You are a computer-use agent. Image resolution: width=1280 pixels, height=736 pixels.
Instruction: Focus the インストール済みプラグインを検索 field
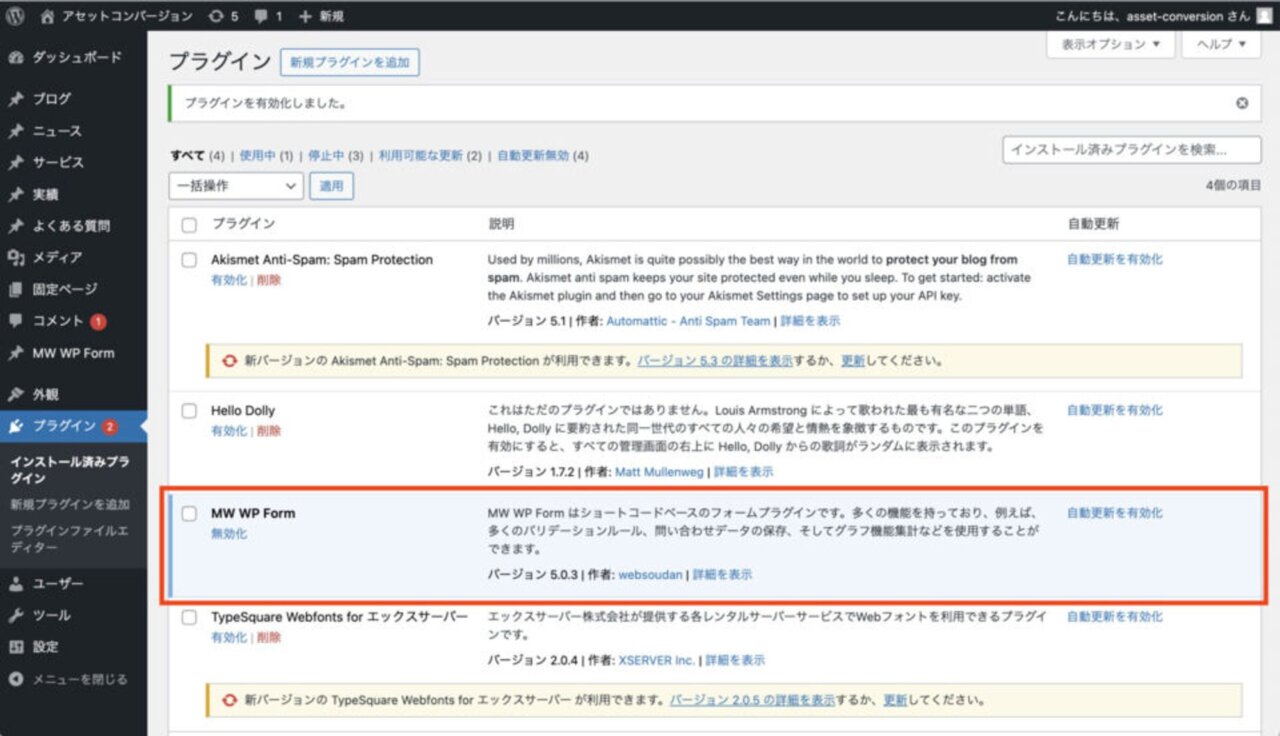(x=1132, y=150)
